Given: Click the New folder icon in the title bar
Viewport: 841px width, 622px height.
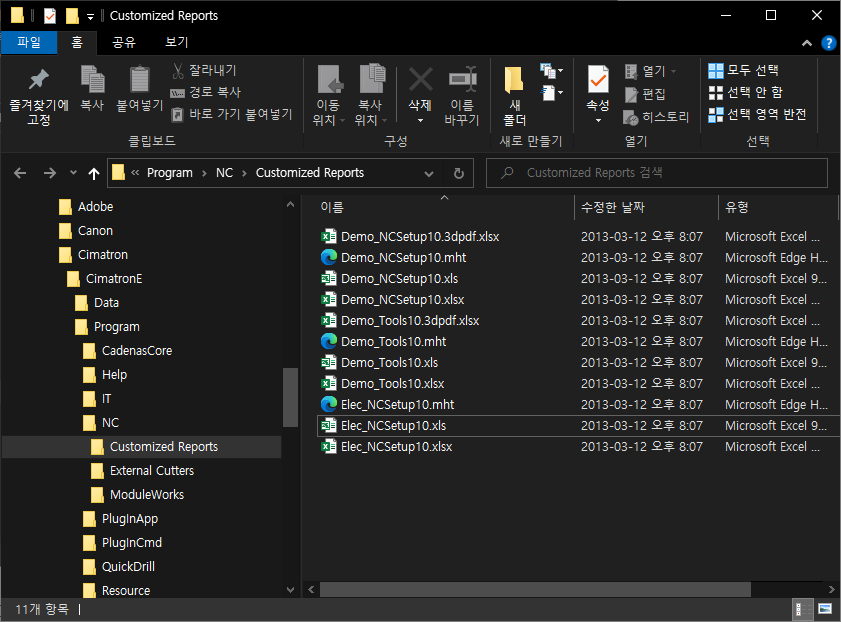Looking at the screenshot, I should tap(72, 16).
